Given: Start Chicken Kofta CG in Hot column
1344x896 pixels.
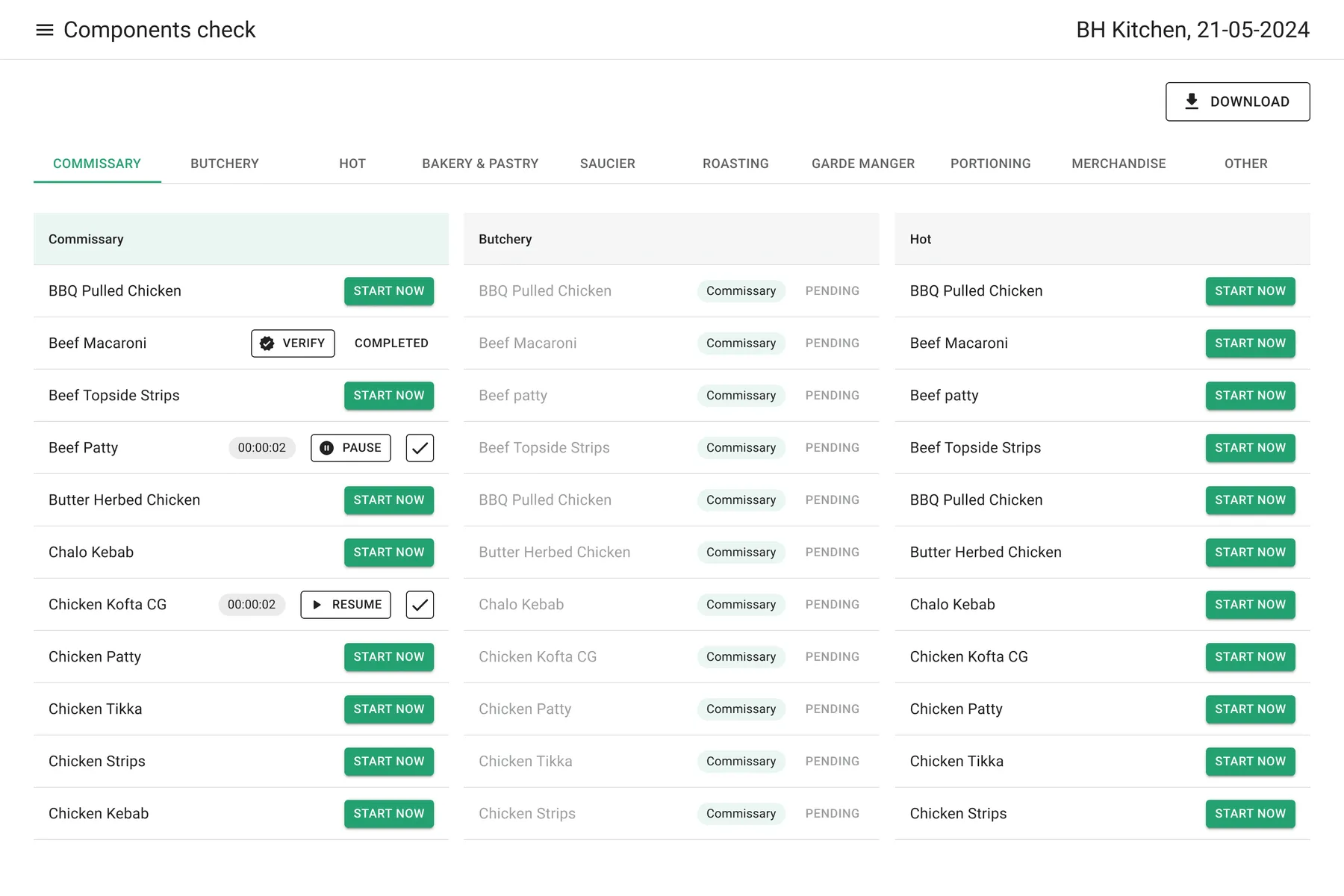Looking at the screenshot, I should pyautogui.click(x=1250, y=657).
